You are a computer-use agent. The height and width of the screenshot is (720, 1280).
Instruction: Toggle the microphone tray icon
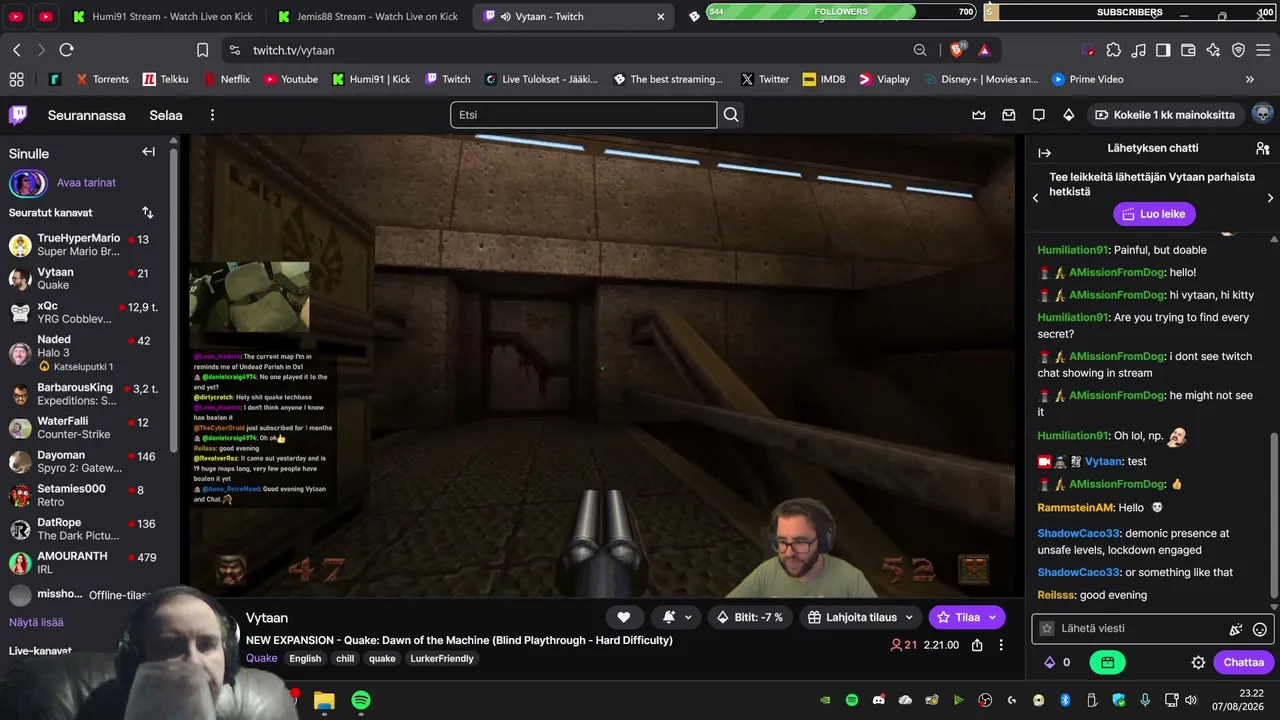[1145, 700]
